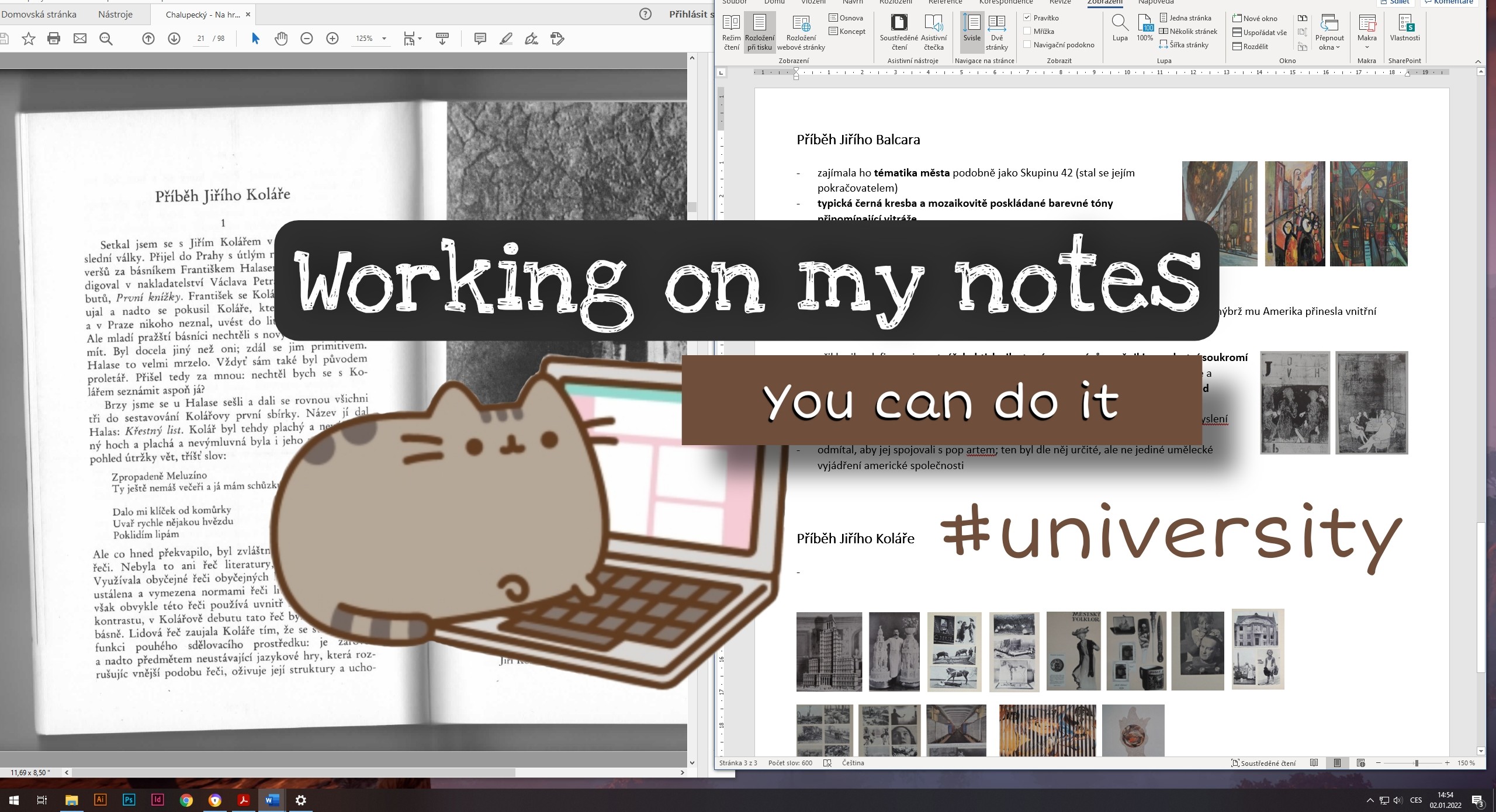This screenshot has height=812, width=1496.
Task: Open Domovská stránka tab in Acrobat
Action: point(39,14)
